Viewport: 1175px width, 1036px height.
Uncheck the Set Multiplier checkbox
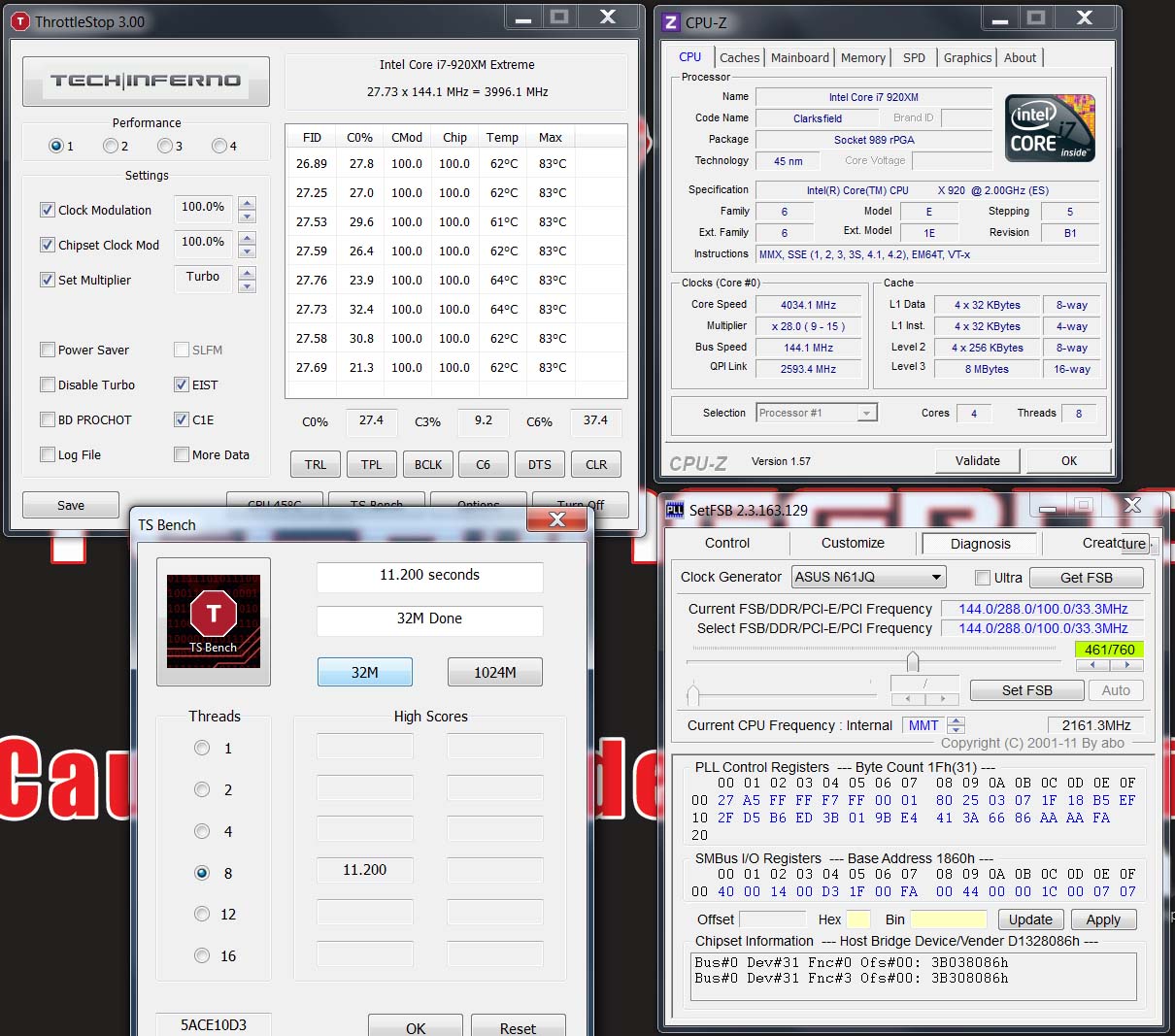[x=48, y=280]
